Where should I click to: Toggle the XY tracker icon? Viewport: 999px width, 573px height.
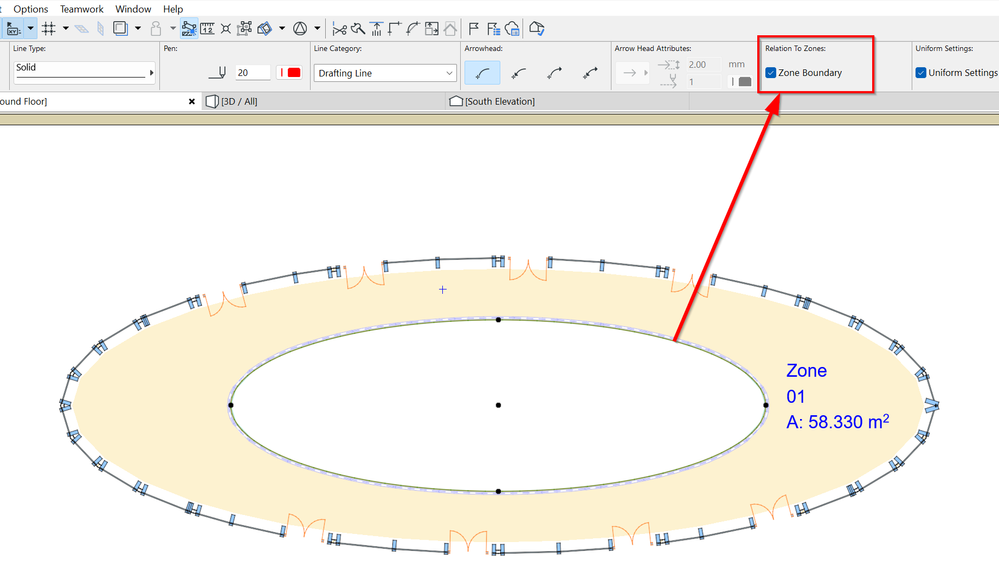tap(13, 29)
